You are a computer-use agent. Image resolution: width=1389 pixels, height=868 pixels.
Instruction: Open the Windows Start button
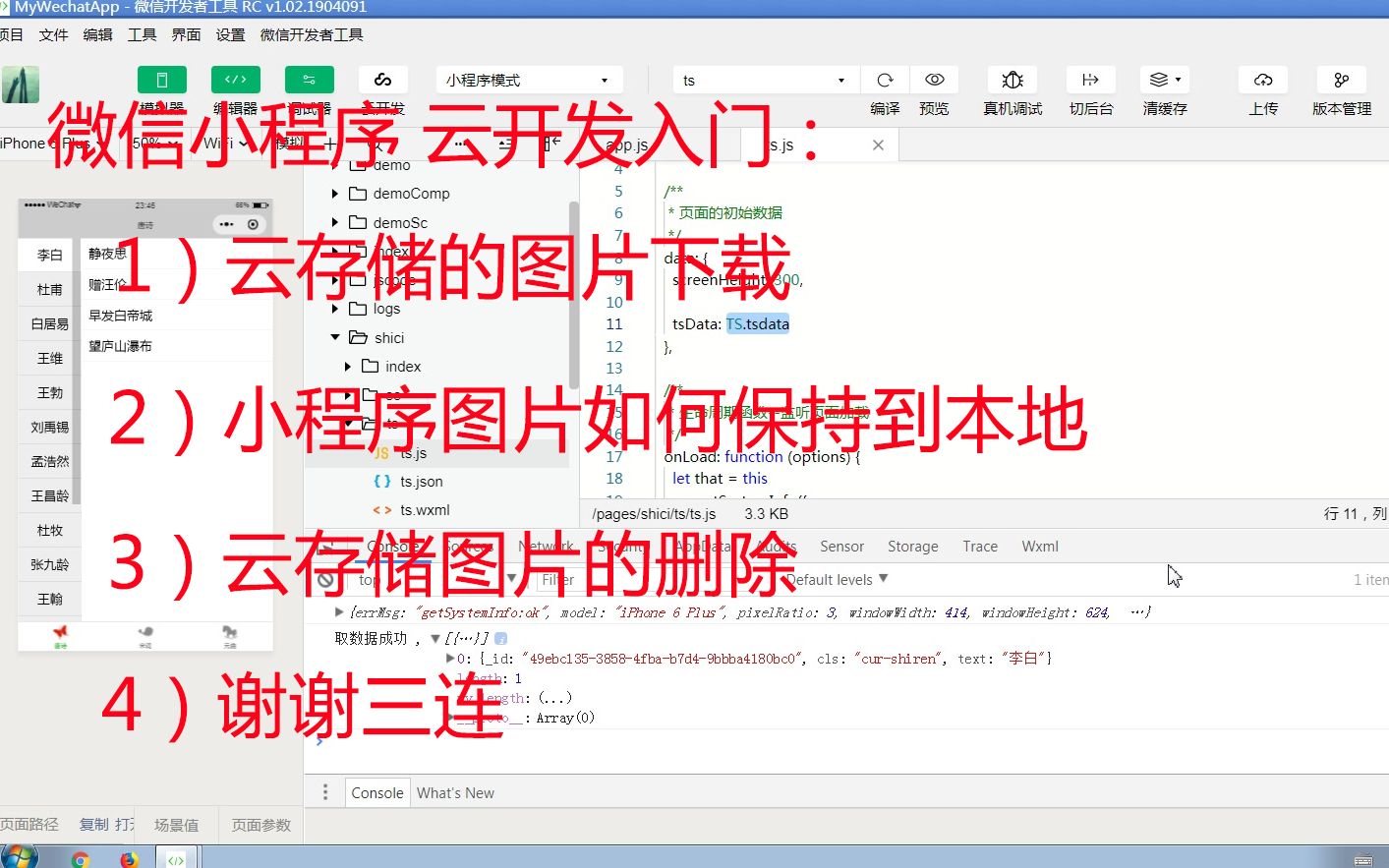click(x=19, y=857)
